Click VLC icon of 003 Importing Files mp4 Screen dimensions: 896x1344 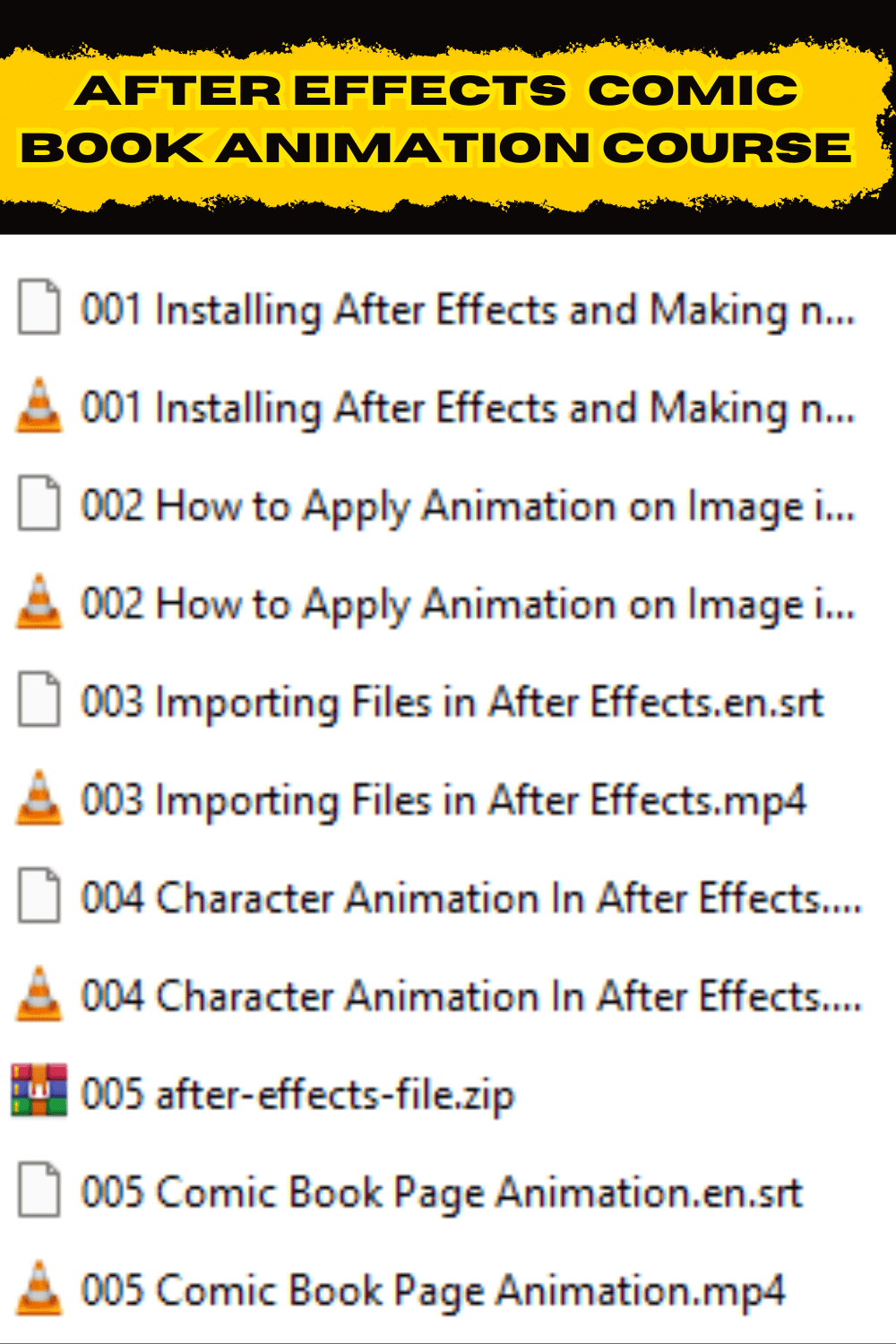point(39,797)
